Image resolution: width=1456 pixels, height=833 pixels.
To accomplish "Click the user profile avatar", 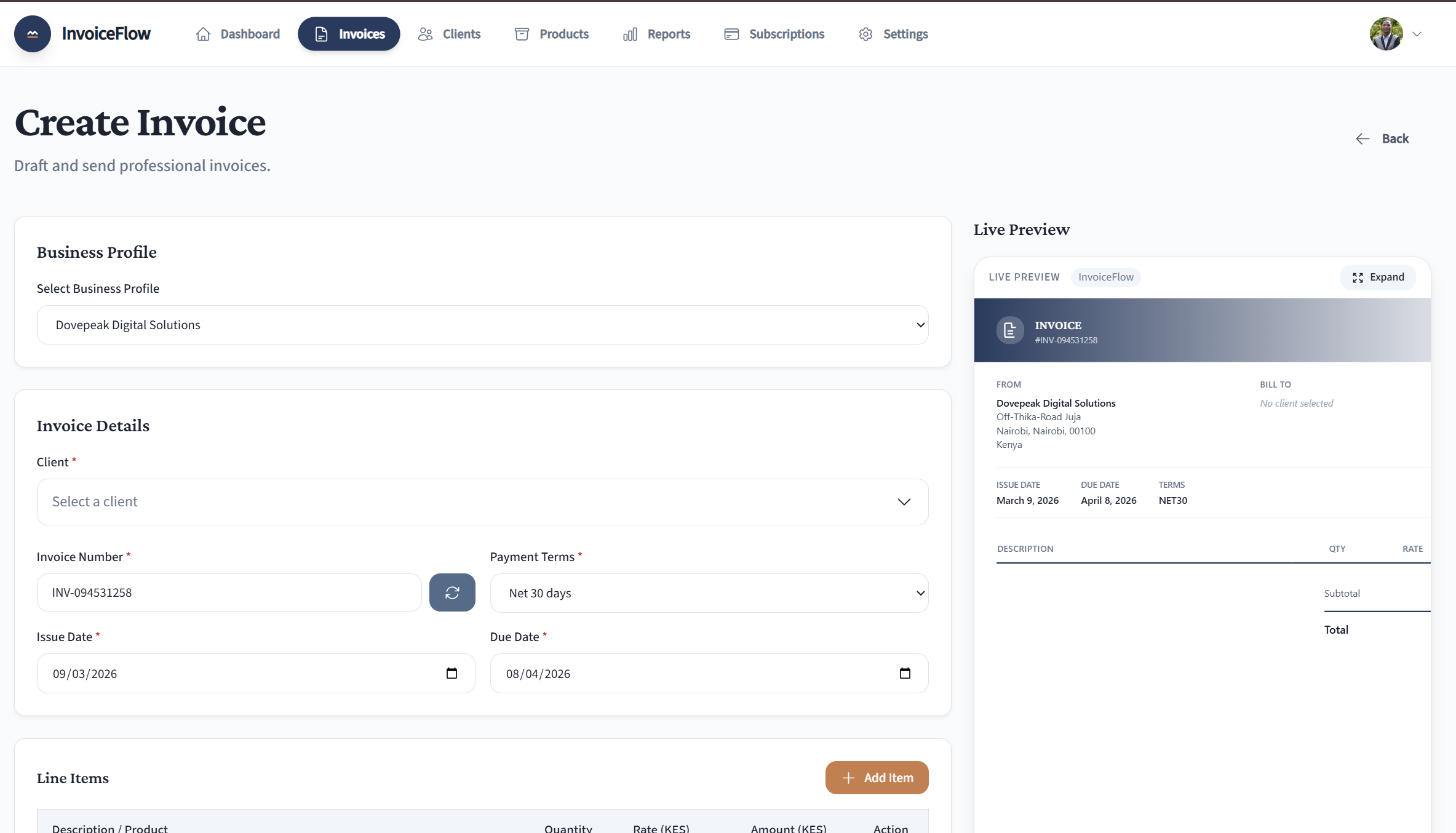I will click(1386, 34).
